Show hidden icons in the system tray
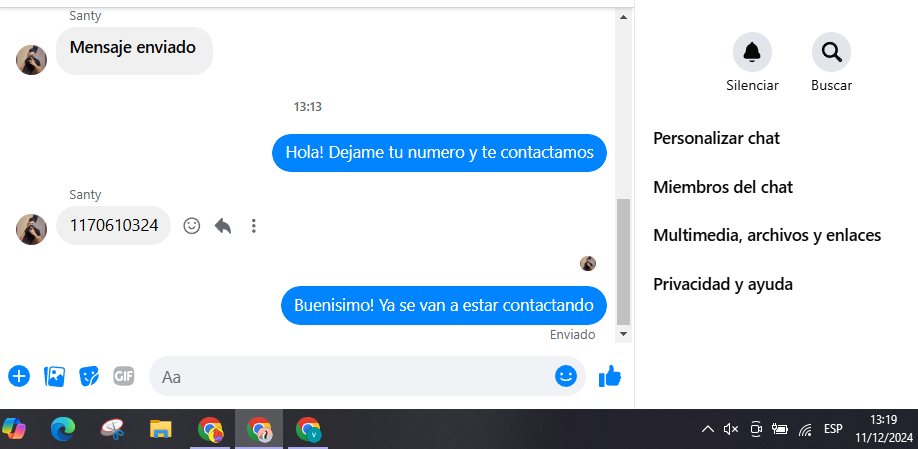Image resolution: width=918 pixels, height=449 pixels. click(707, 430)
